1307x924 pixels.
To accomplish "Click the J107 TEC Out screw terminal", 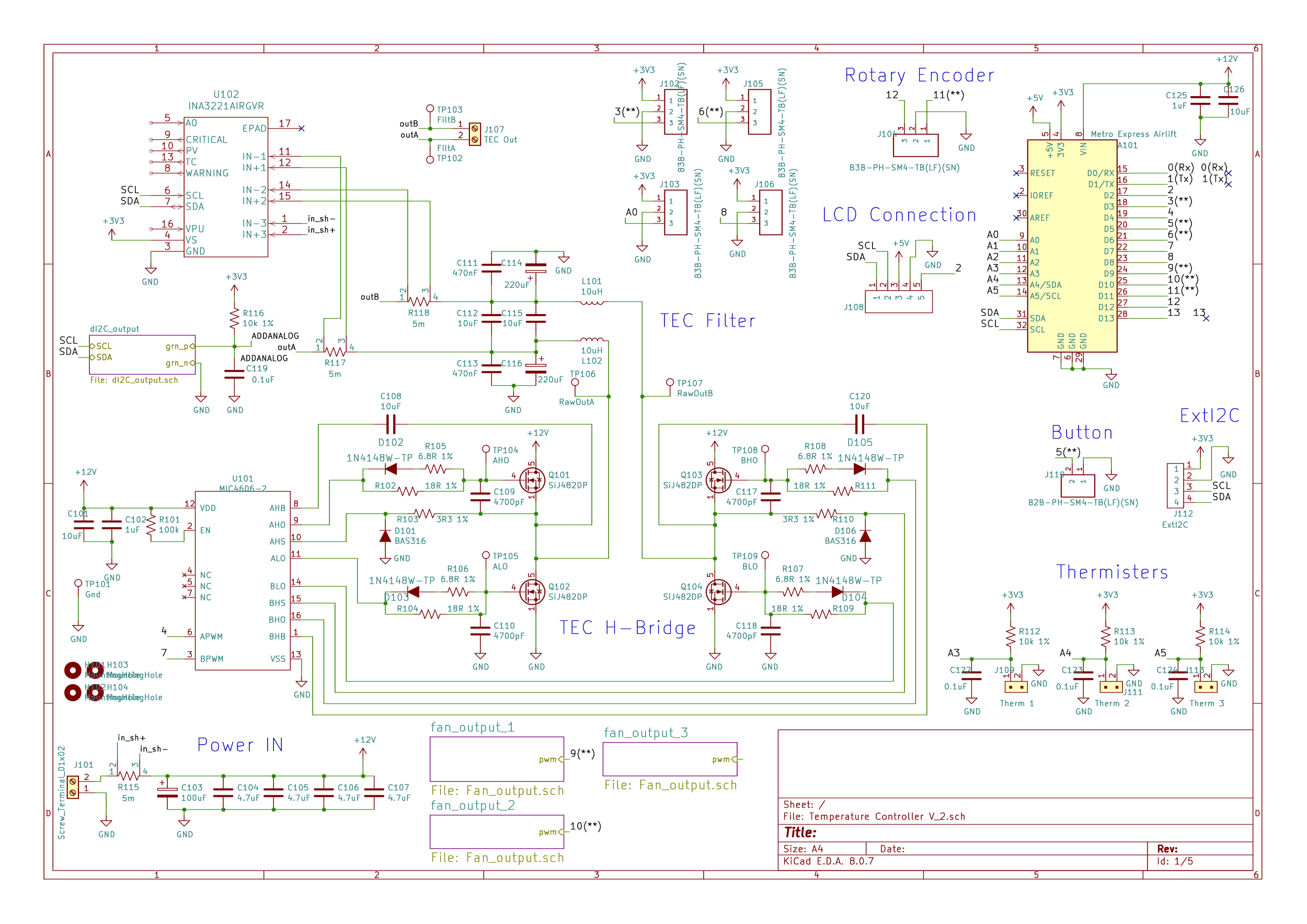I will point(475,134).
